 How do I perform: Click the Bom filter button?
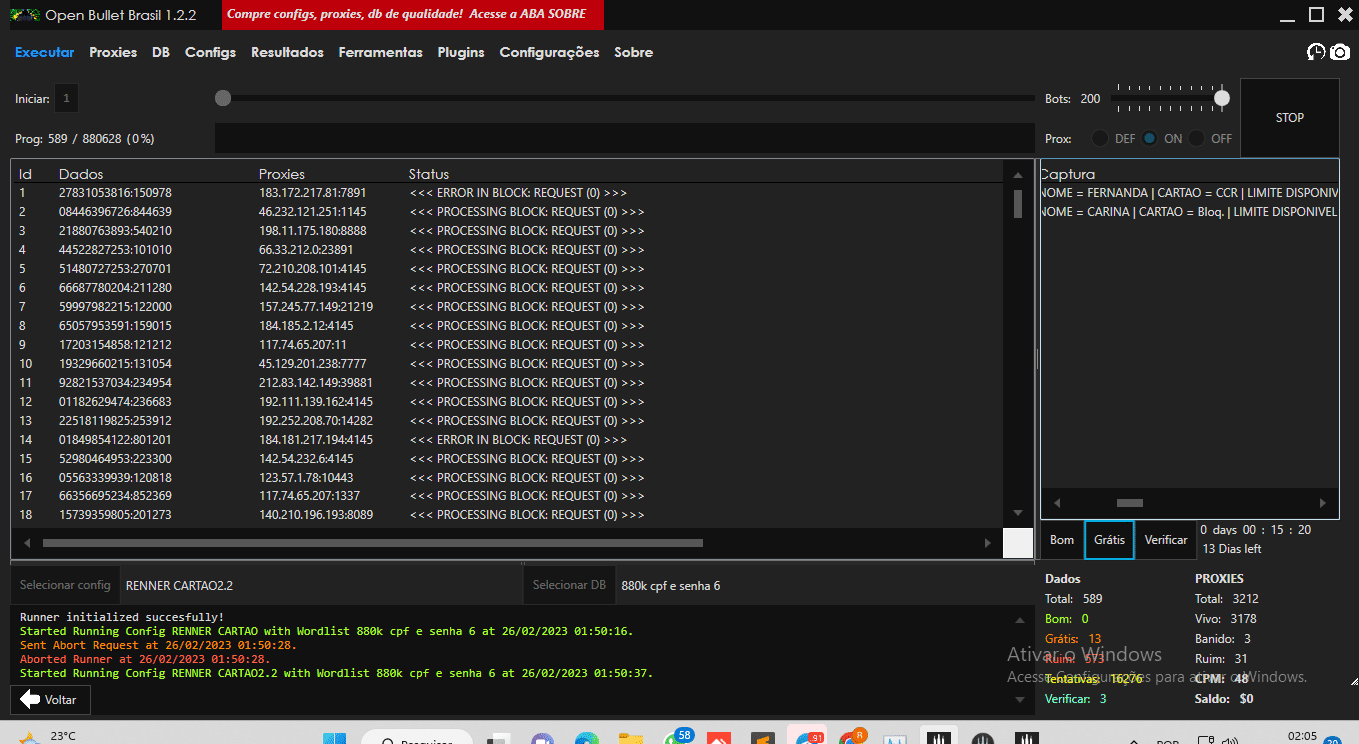[x=1062, y=540]
